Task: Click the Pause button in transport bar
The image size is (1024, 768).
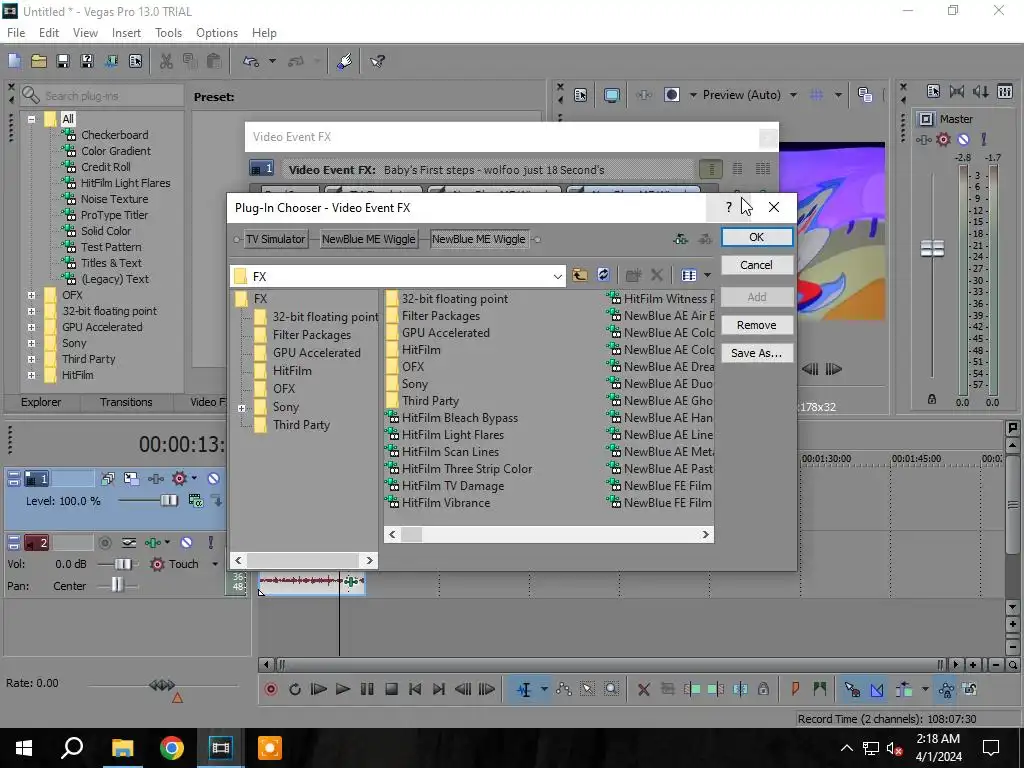Action: 367,689
